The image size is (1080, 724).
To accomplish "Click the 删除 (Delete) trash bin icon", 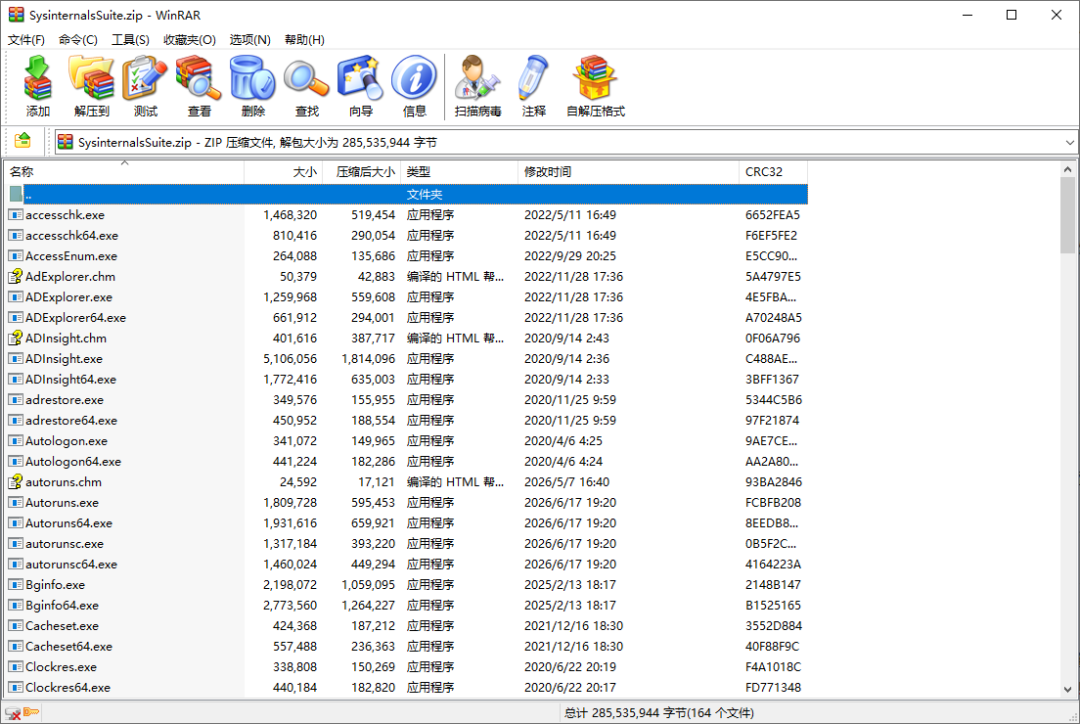I will (253, 78).
